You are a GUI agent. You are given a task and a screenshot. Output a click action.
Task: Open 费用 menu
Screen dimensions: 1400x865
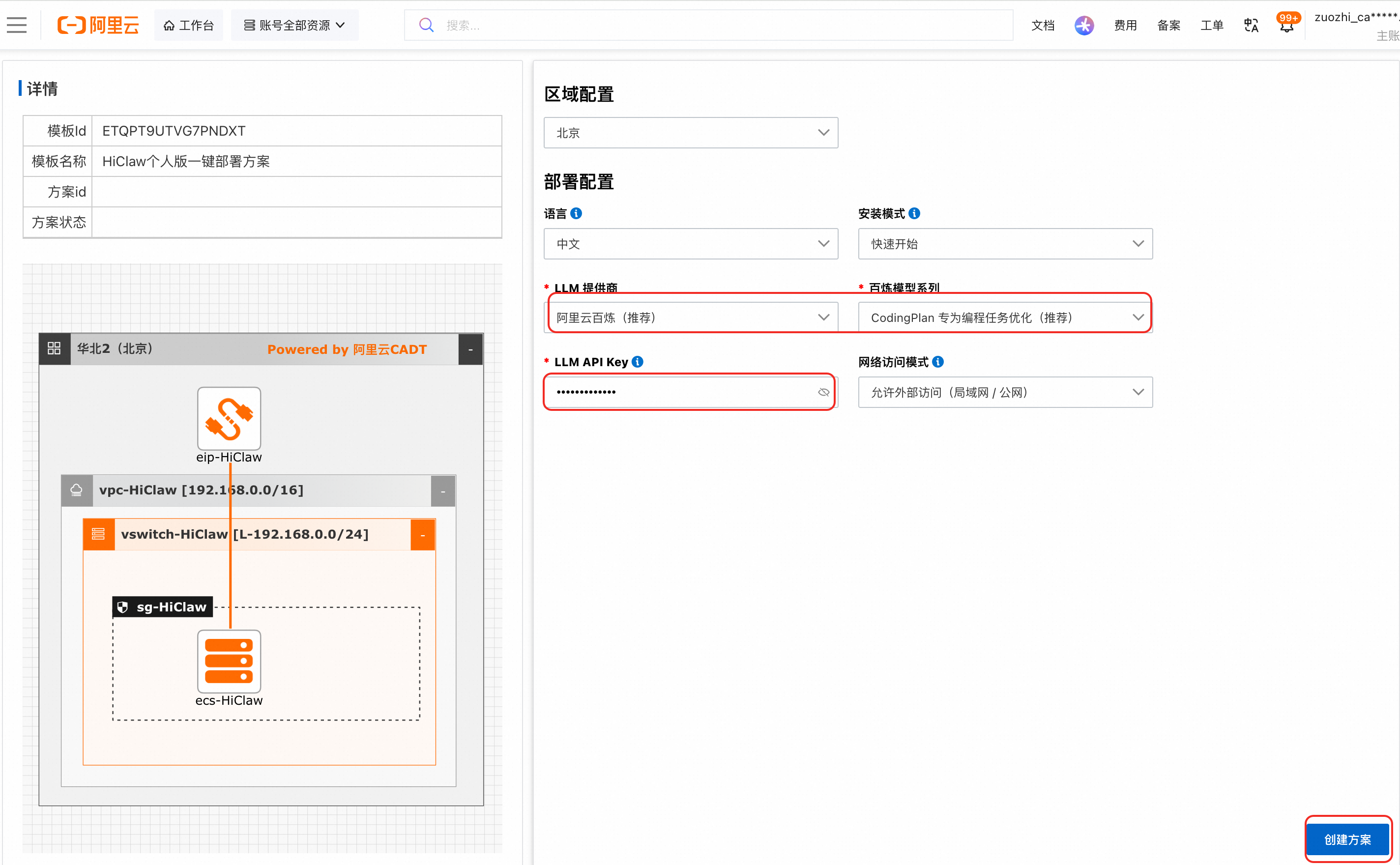[1125, 25]
